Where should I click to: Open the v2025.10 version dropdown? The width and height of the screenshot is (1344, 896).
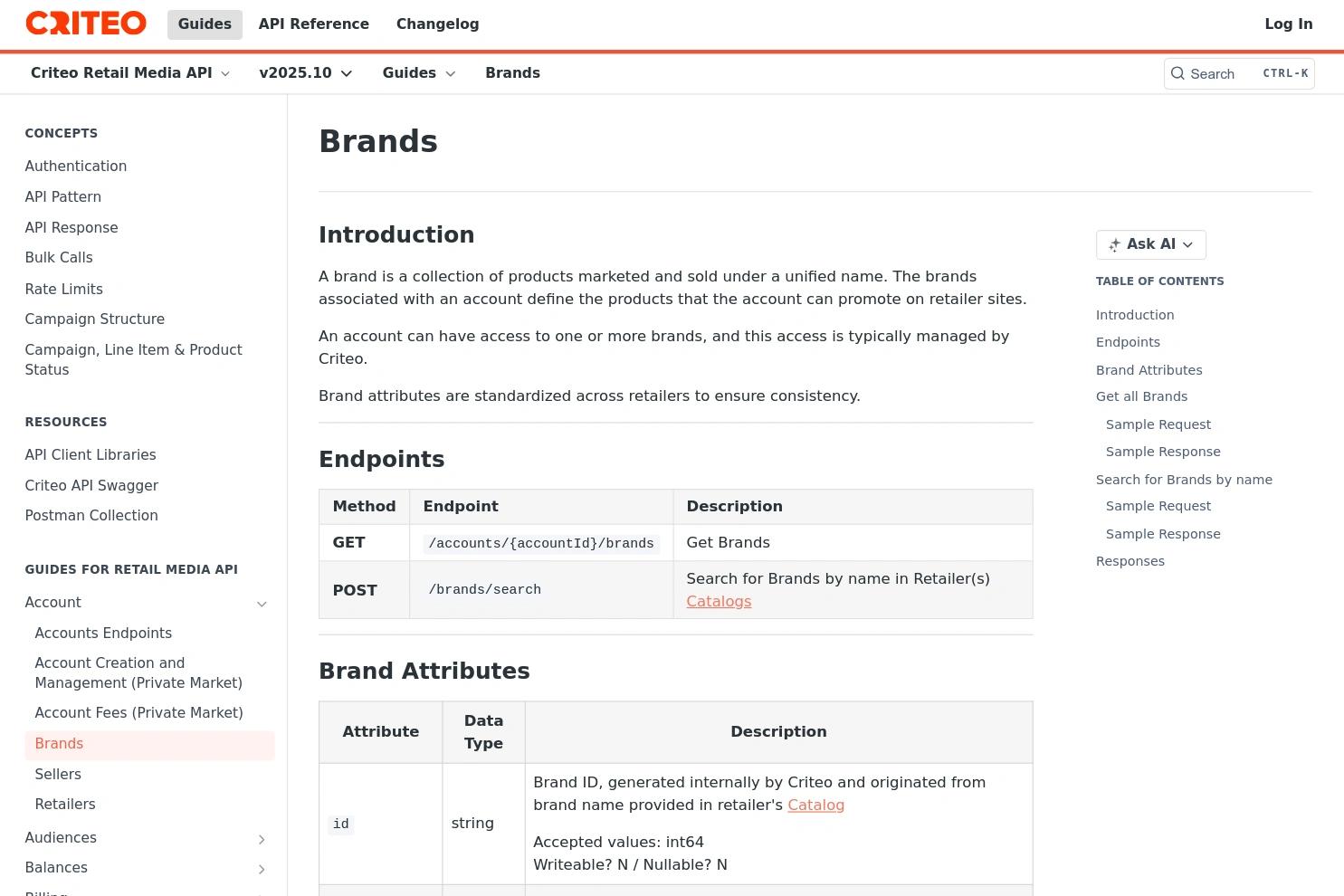tap(306, 73)
